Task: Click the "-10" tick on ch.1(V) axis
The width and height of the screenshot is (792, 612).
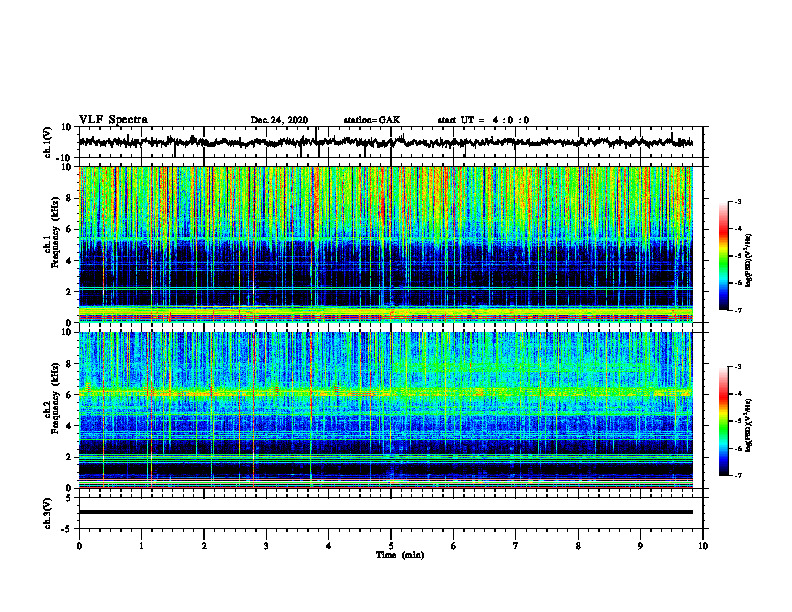Action: [x=65, y=158]
